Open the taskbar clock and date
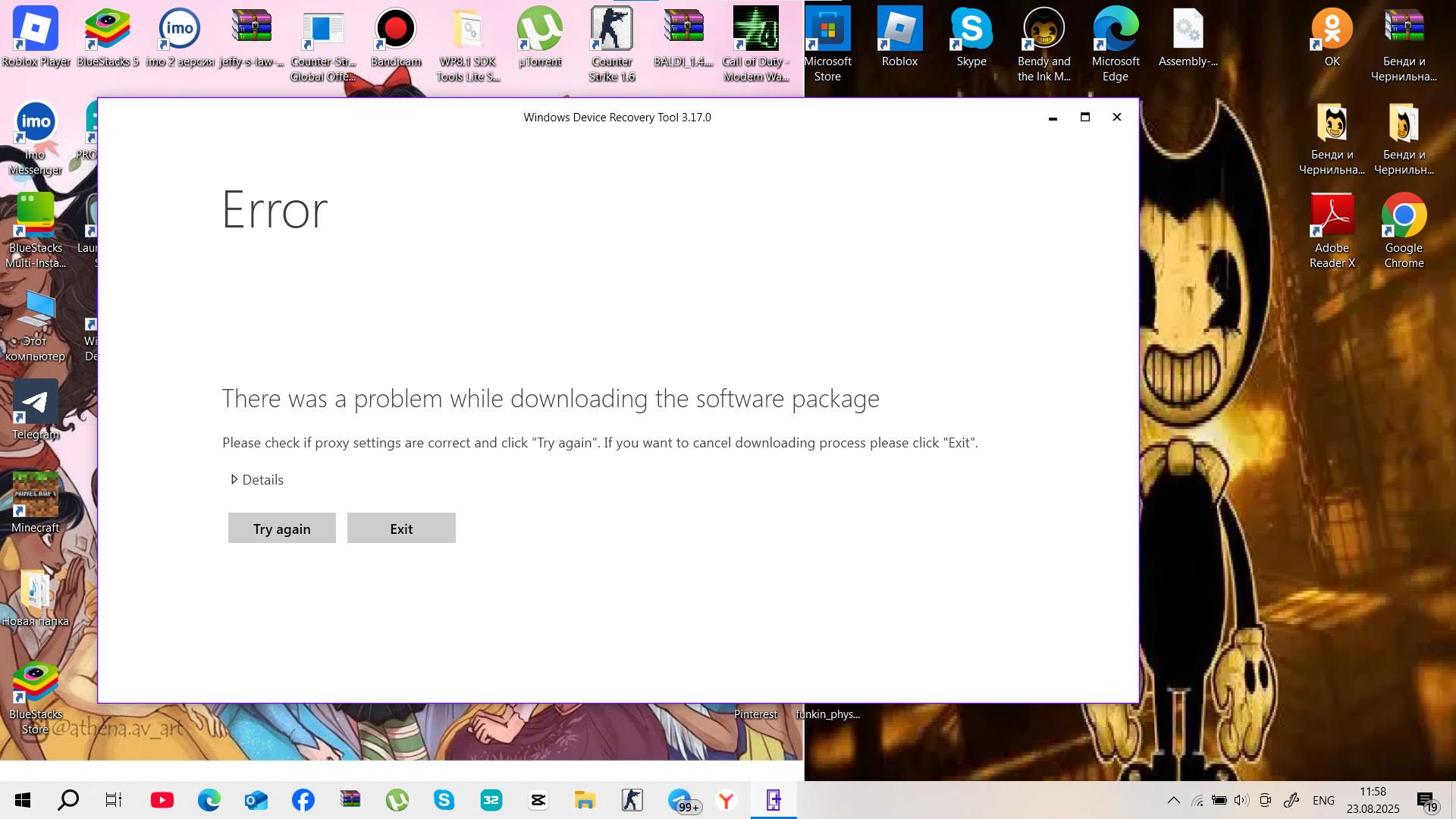1456x819 pixels. click(1373, 800)
